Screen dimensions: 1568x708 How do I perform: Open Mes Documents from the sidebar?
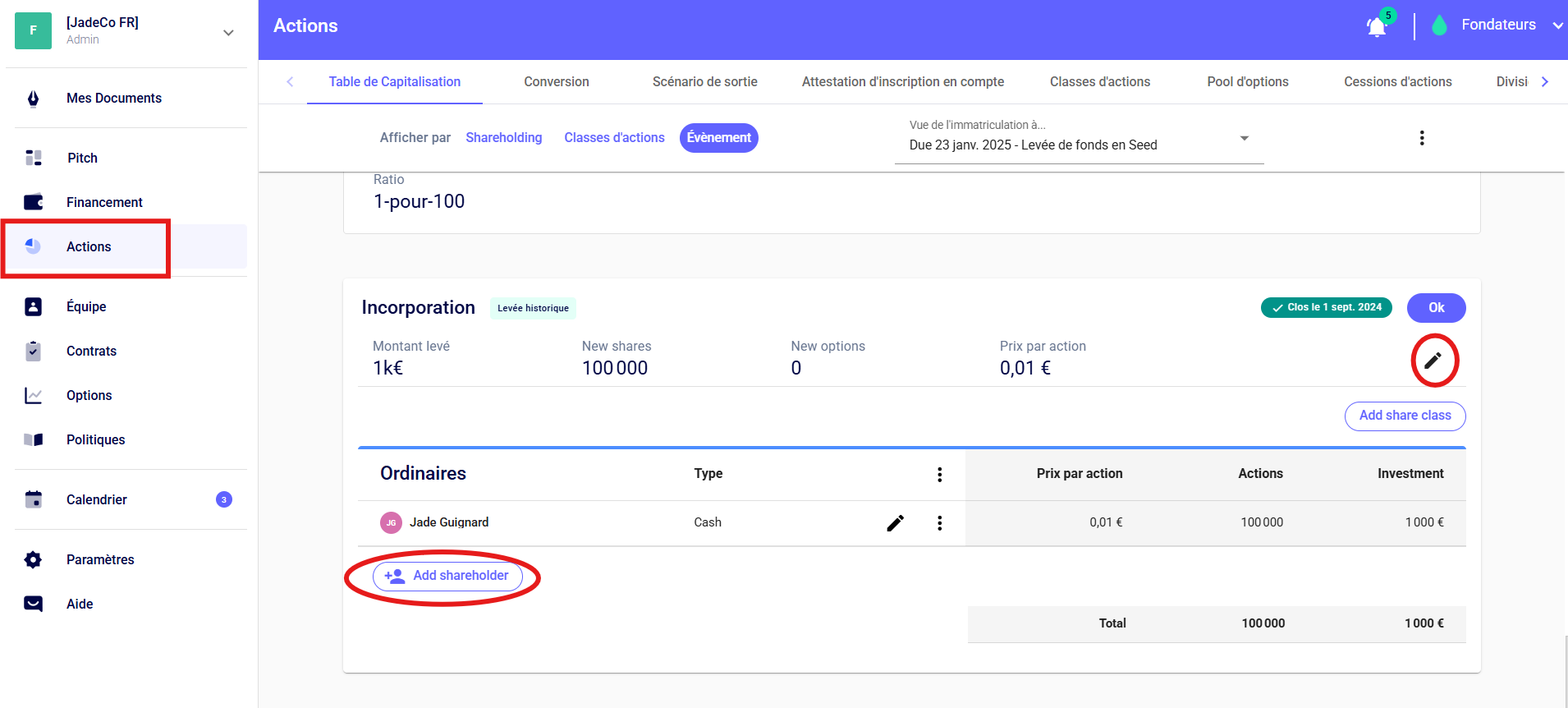click(x=113, y=98)
